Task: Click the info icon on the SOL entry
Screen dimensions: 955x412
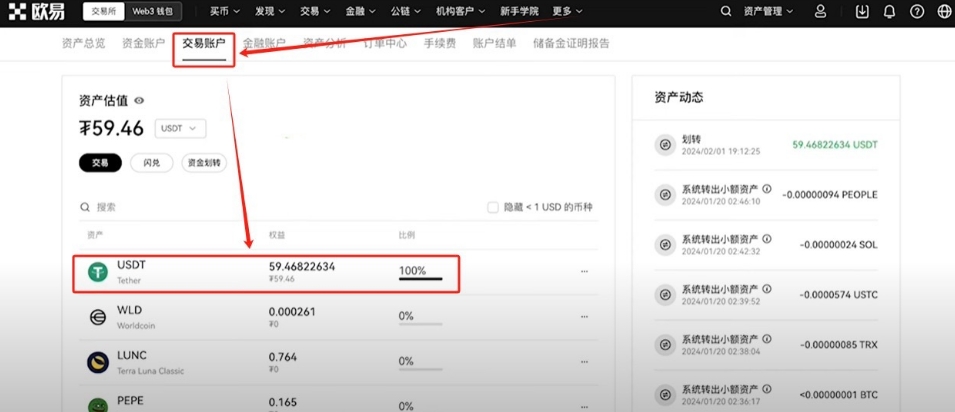Action: coord(767,239)
